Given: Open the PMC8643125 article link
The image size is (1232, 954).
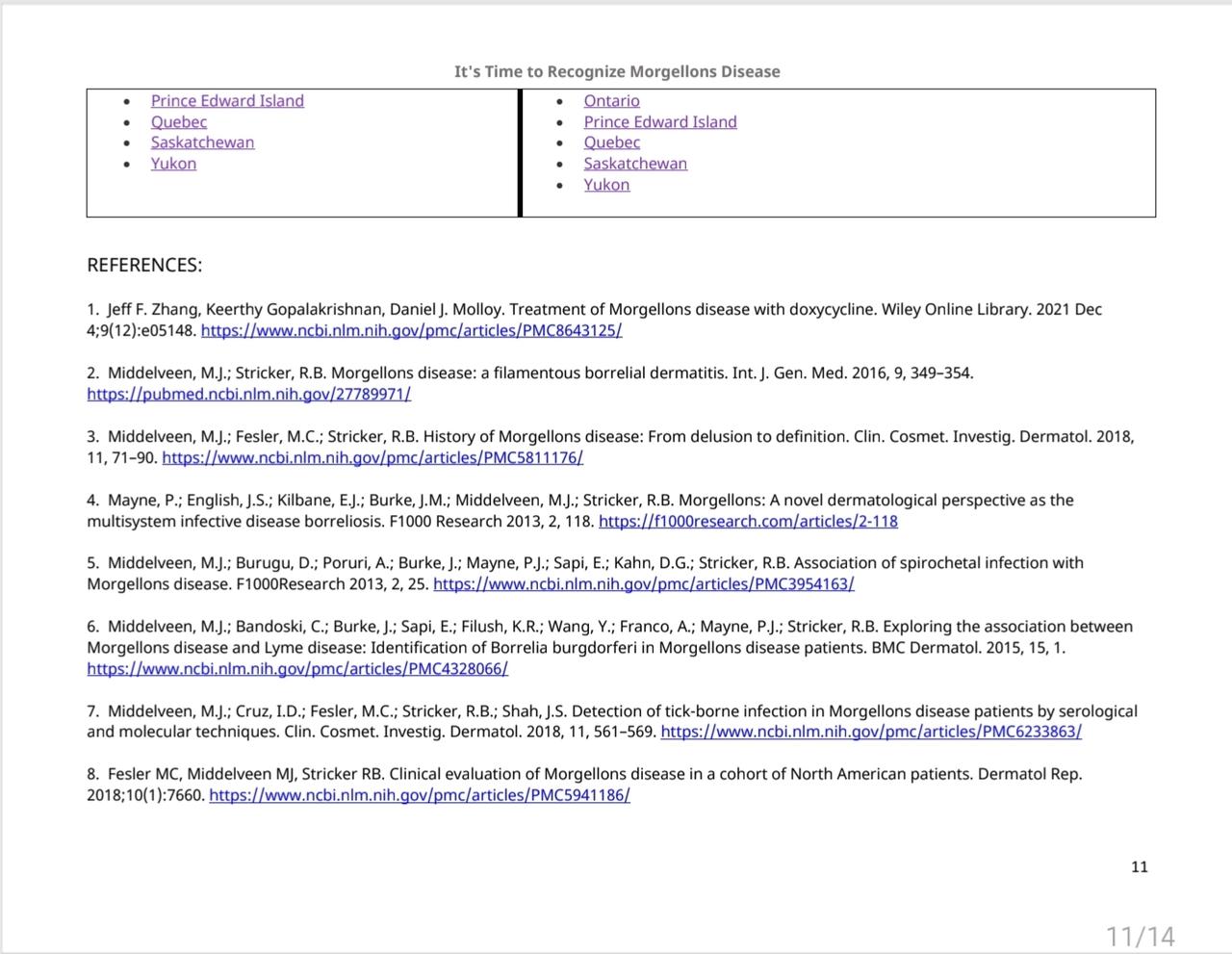Looking at the screenshot, I should [412, 330].
